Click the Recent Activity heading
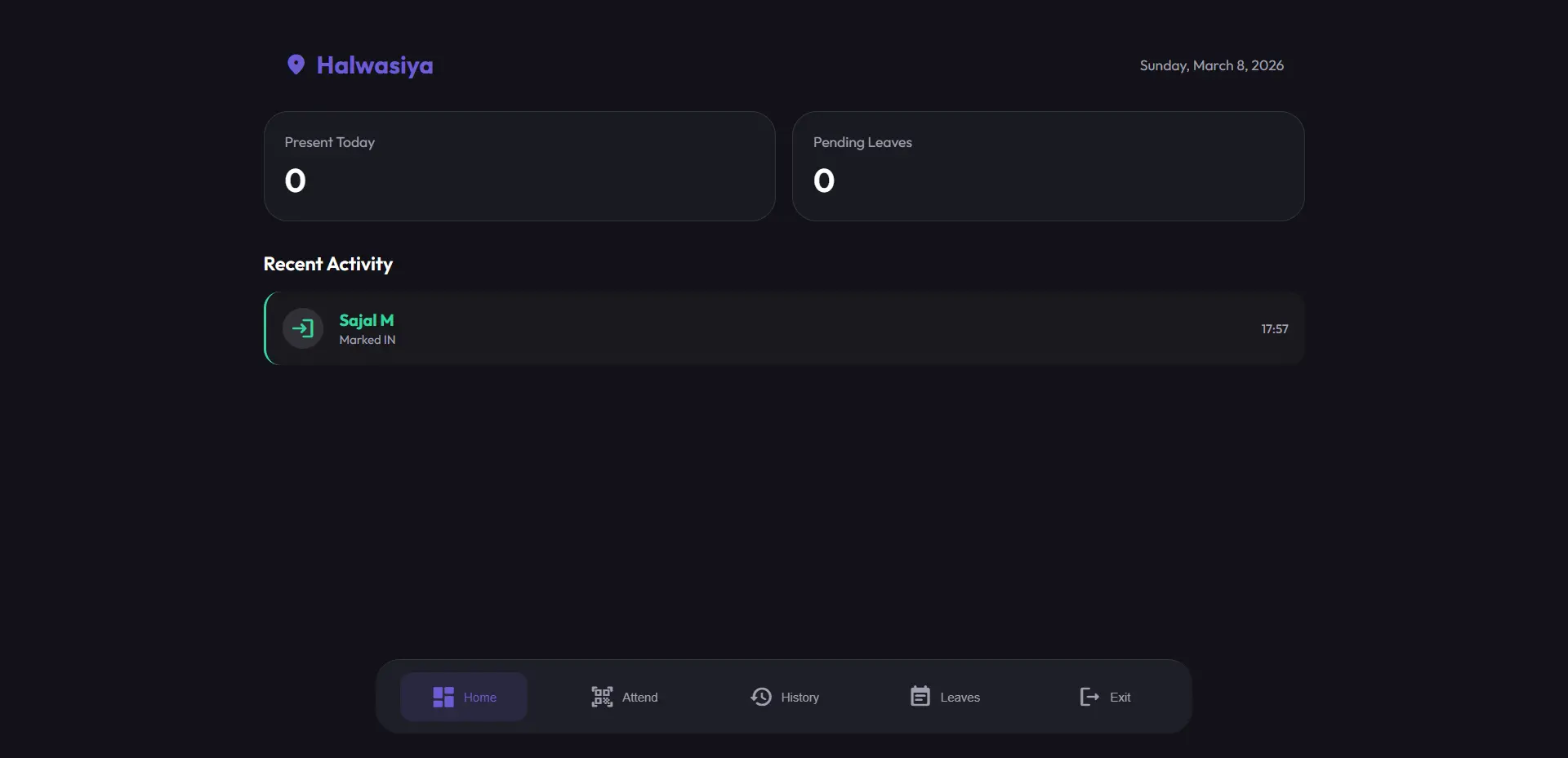 click(x=327, y=264)
